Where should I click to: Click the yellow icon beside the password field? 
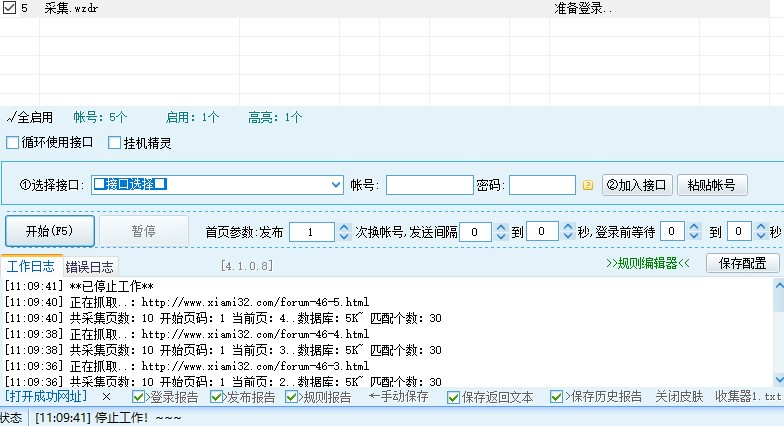(x=588, y=185)
